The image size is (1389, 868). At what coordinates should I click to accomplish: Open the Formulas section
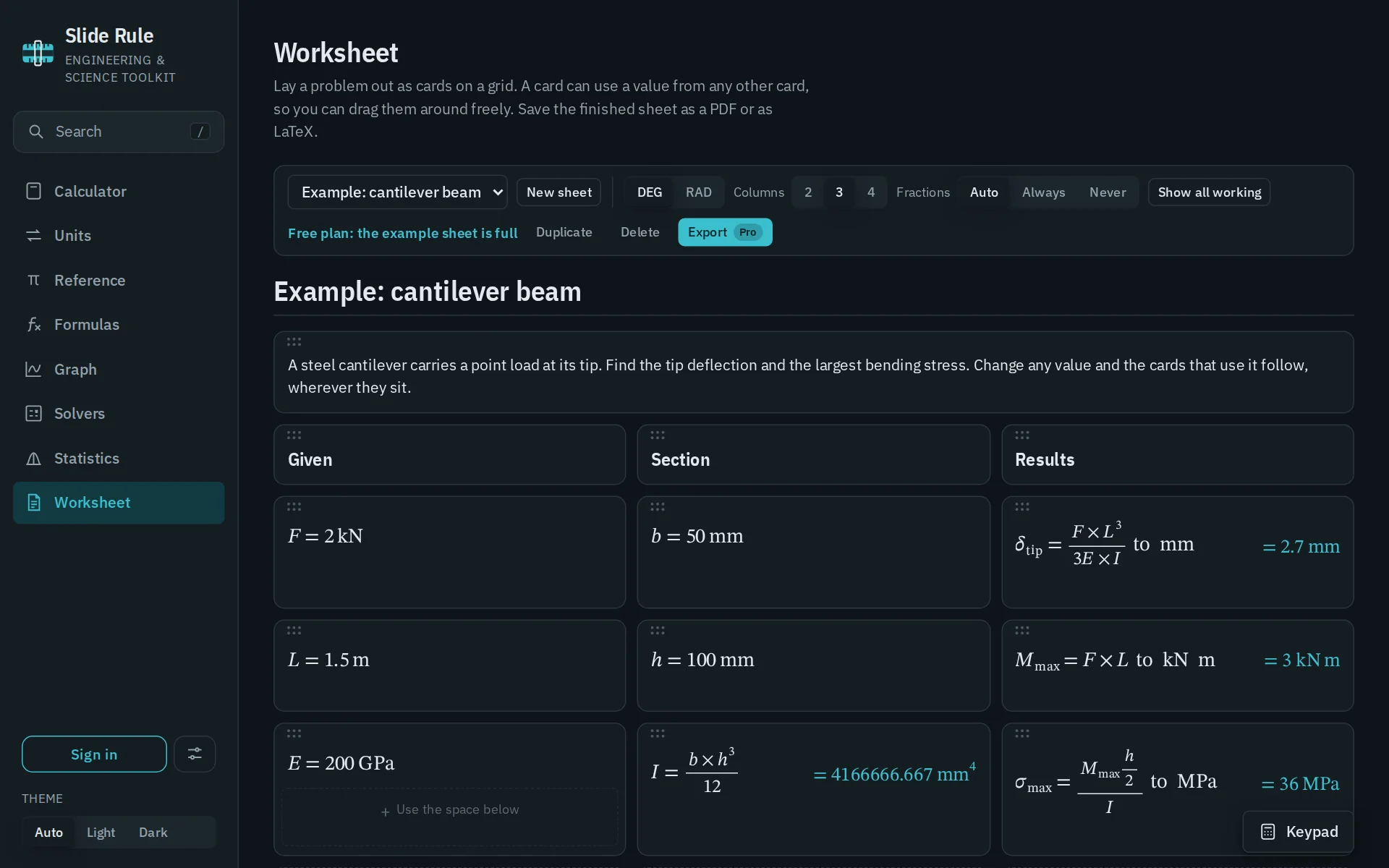[x=119, y=325]
